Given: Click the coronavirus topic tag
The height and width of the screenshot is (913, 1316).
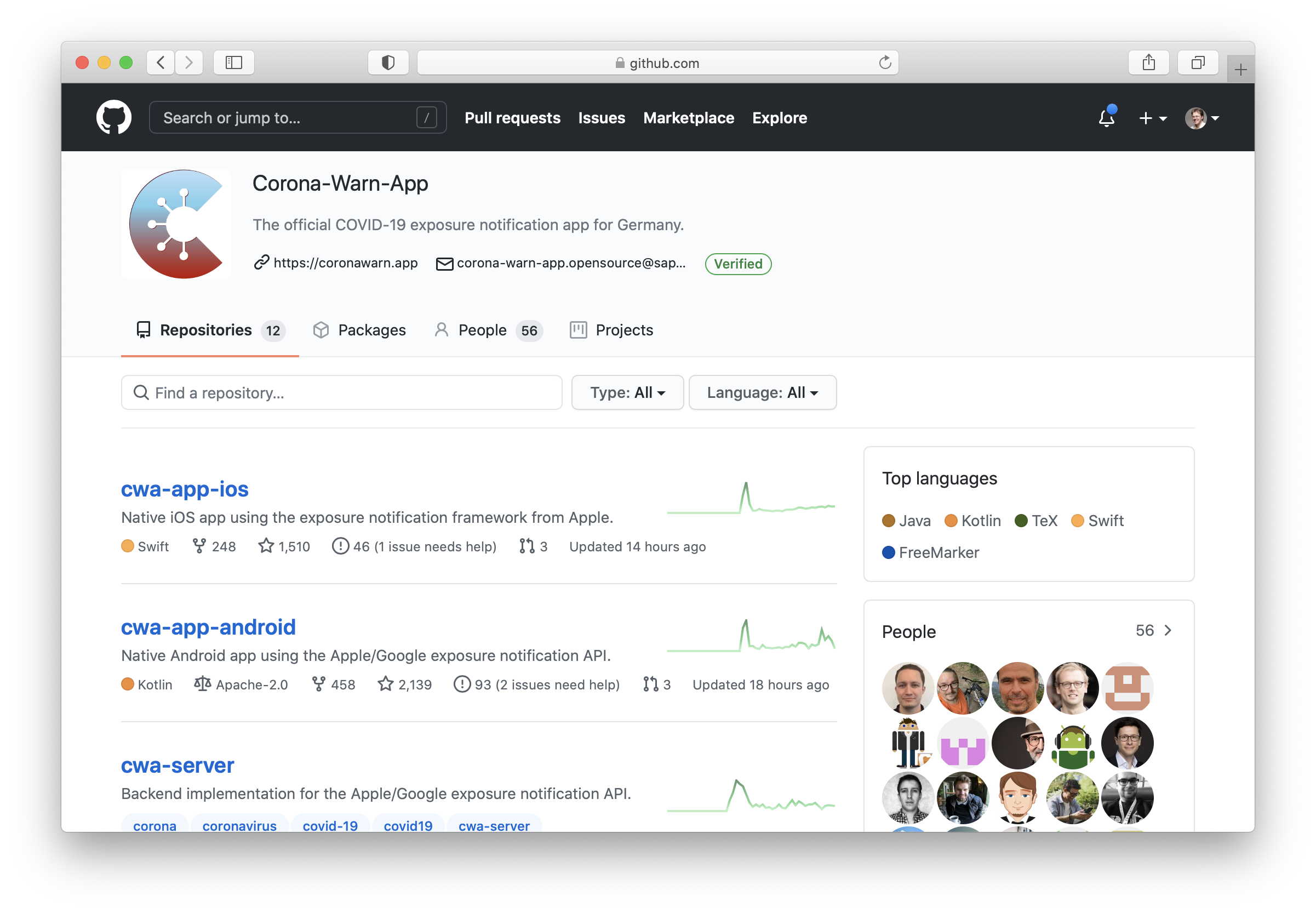Looking at the screenshot, I should [239, 825].
